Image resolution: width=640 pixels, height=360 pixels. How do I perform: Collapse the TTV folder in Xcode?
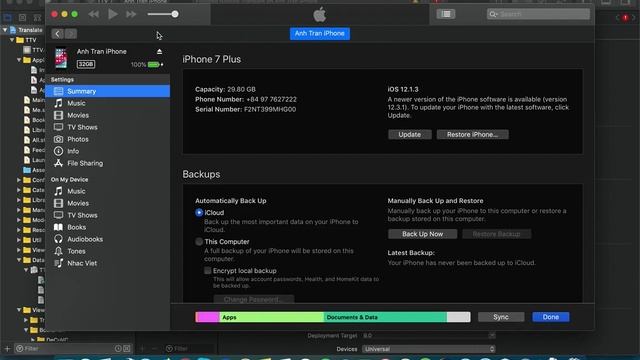(12, 40)
